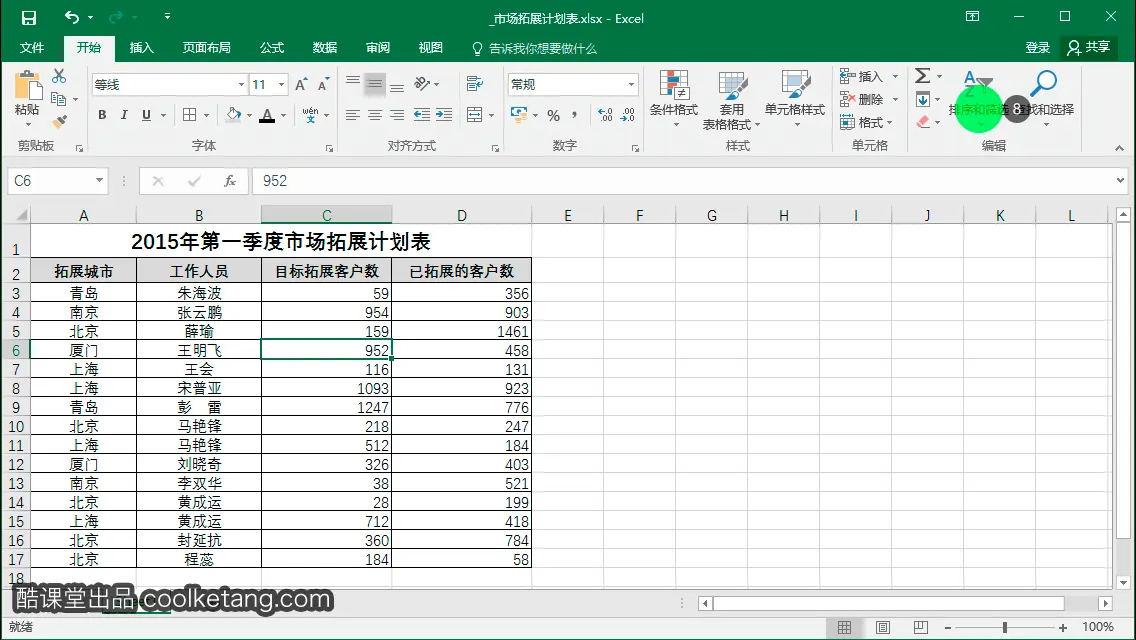Open the number format dropdown (常规)

point(631,85)
